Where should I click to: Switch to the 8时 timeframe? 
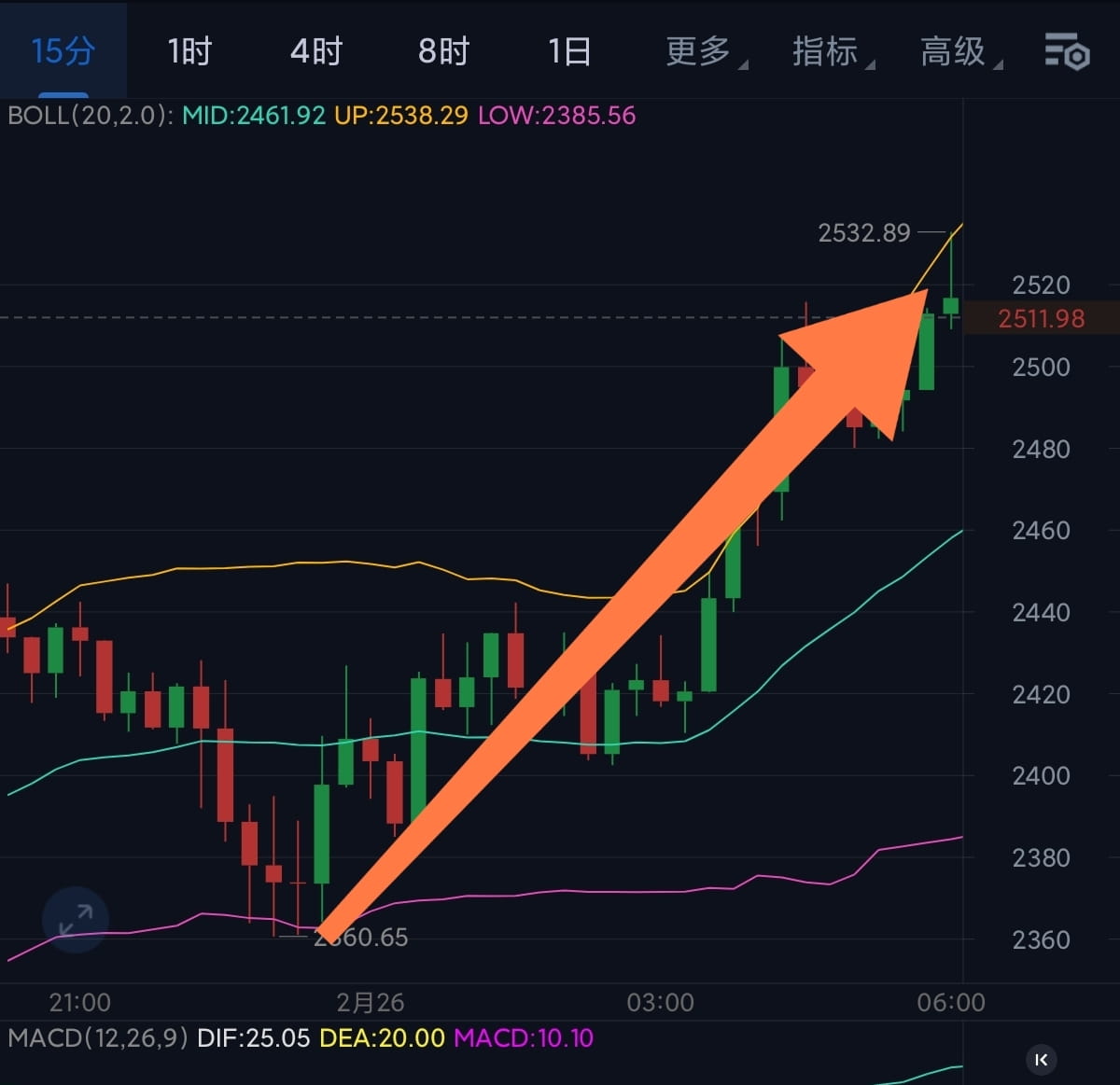pyautogui.click(x=443, y=50)
